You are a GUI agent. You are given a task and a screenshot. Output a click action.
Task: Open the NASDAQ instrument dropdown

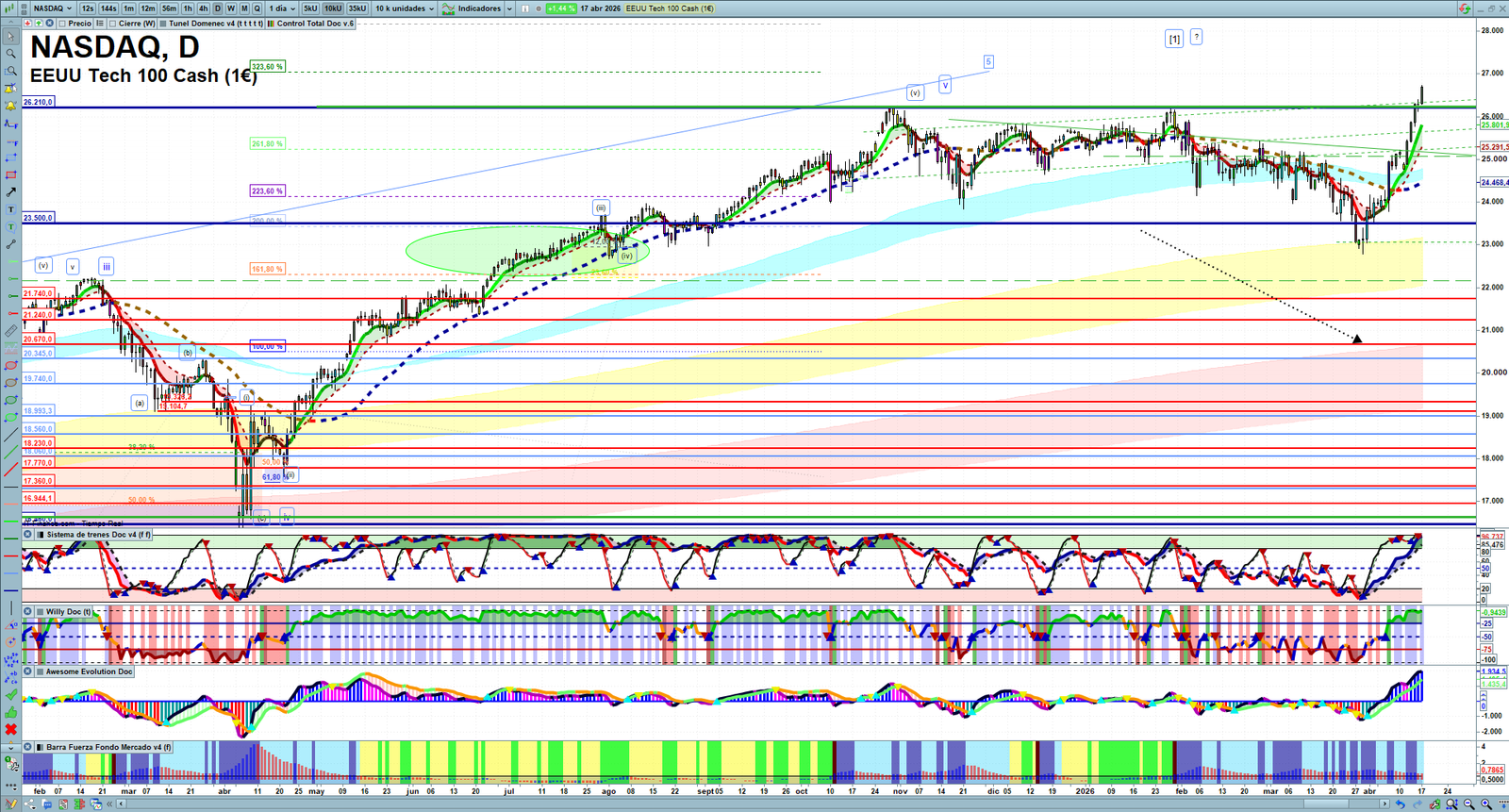tap(52, 8)
